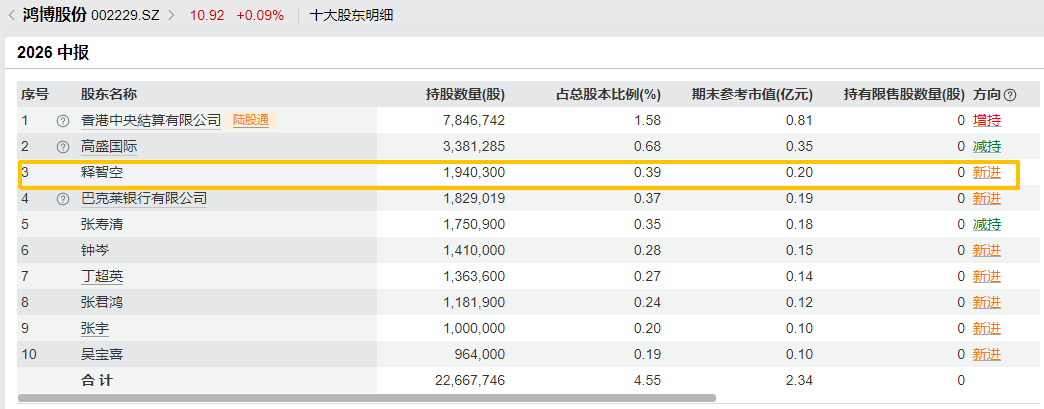Screen dimensions: 1044x409
Task: Go to next stock with right chevron
Action: click(172, 15)
